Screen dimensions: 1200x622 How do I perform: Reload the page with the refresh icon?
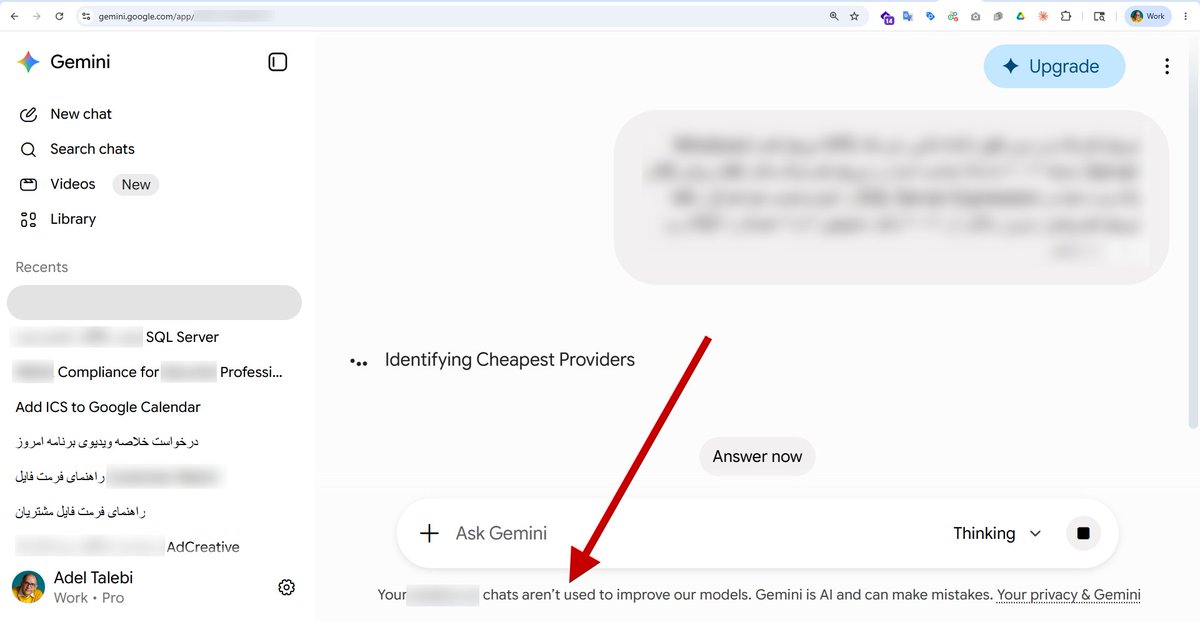click(x=60, y=16)
